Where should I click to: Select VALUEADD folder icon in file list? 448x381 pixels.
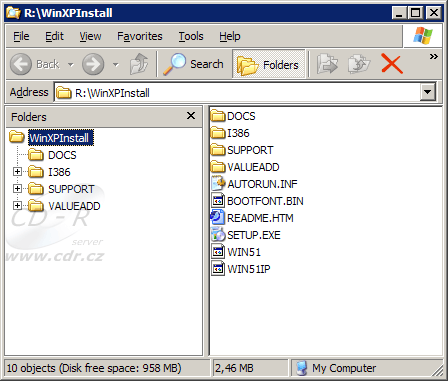218,167
